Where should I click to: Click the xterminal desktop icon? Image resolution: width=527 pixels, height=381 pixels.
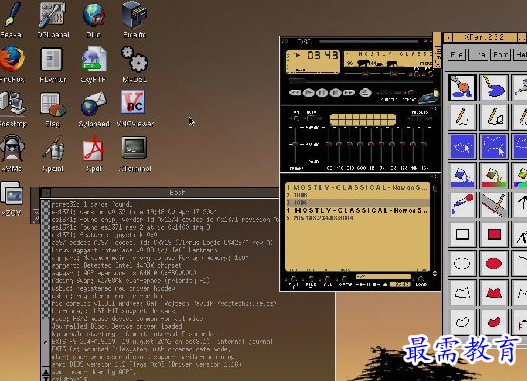click(x=134, y=153)
